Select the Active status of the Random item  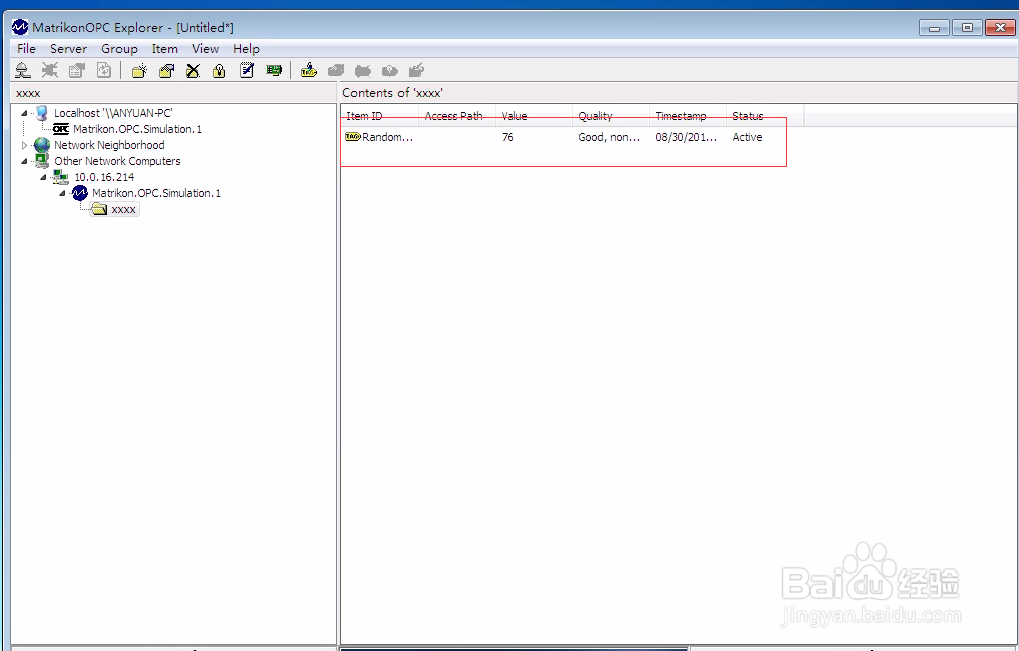[747, 137]
